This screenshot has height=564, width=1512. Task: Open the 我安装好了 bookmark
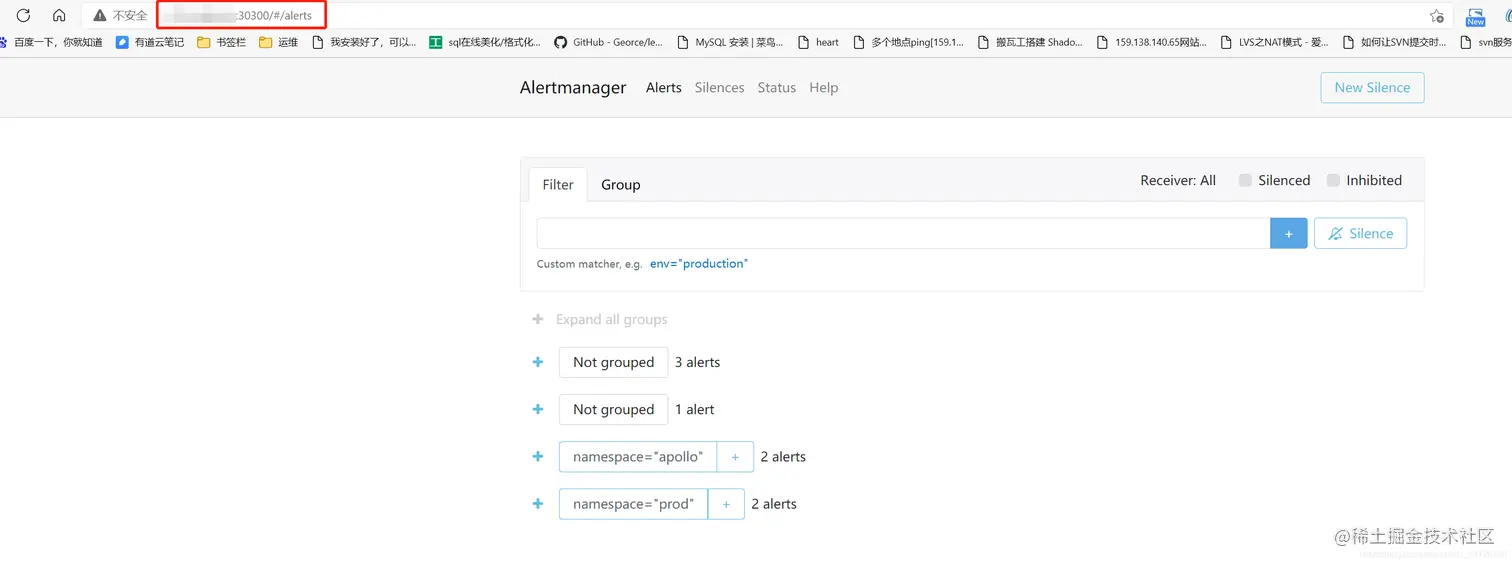pos(365,42)
